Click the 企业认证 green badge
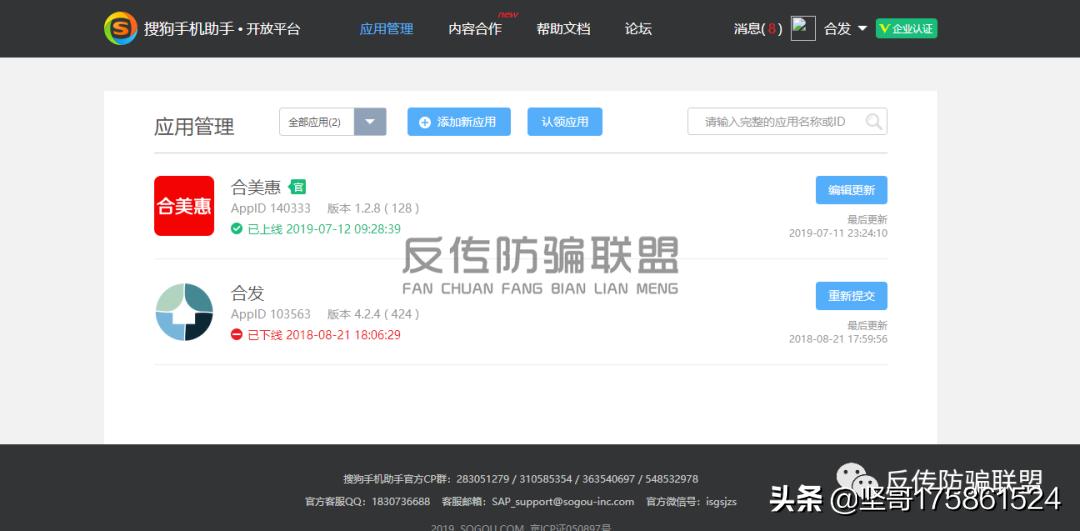The image size is (1080, 531). [x=906, y=28]
